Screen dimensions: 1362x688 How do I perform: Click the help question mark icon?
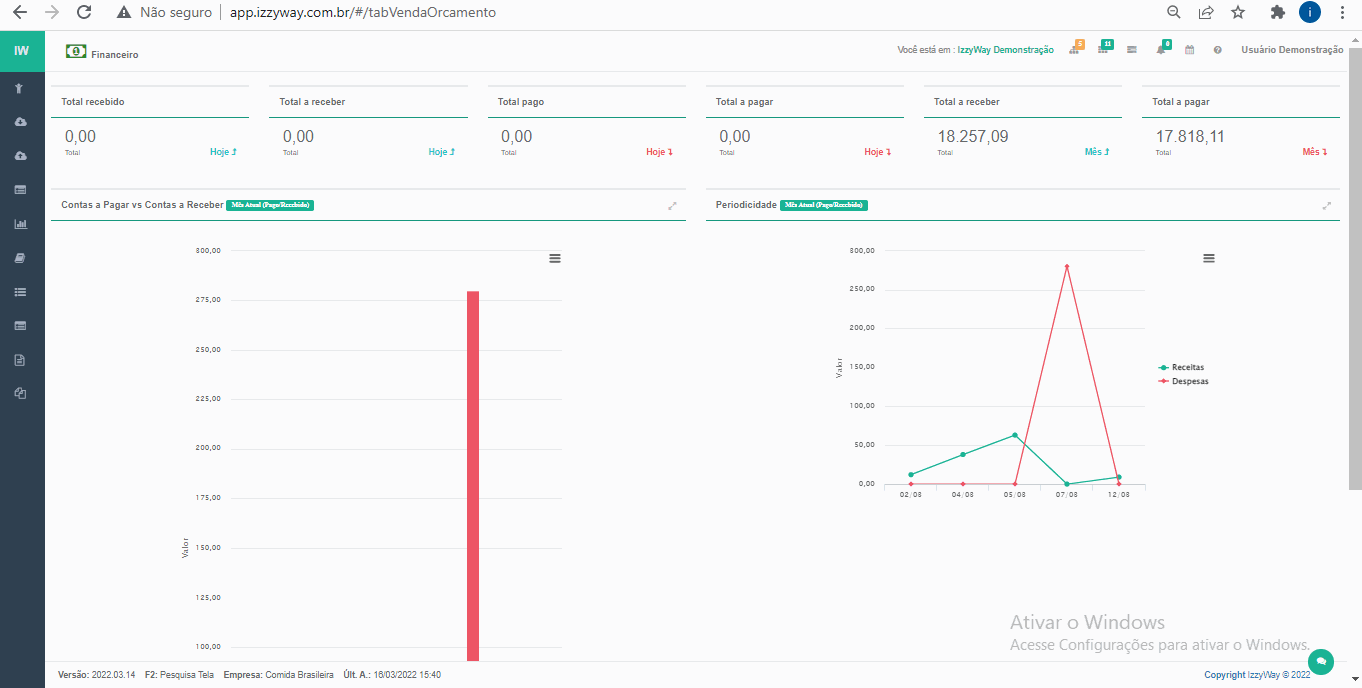coord(1217,50)
